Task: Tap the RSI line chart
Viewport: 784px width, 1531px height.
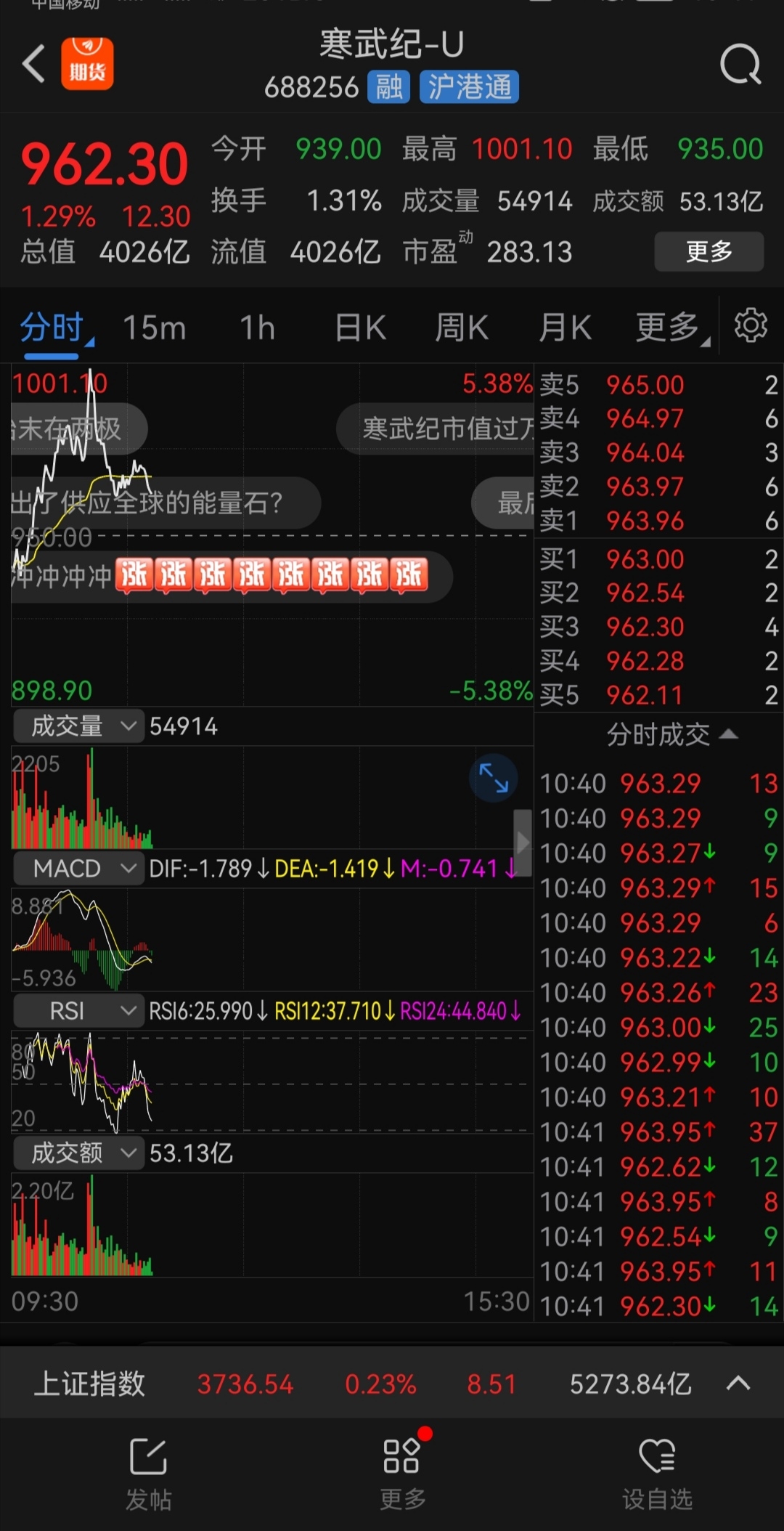Action: (x=272, y=1081)
